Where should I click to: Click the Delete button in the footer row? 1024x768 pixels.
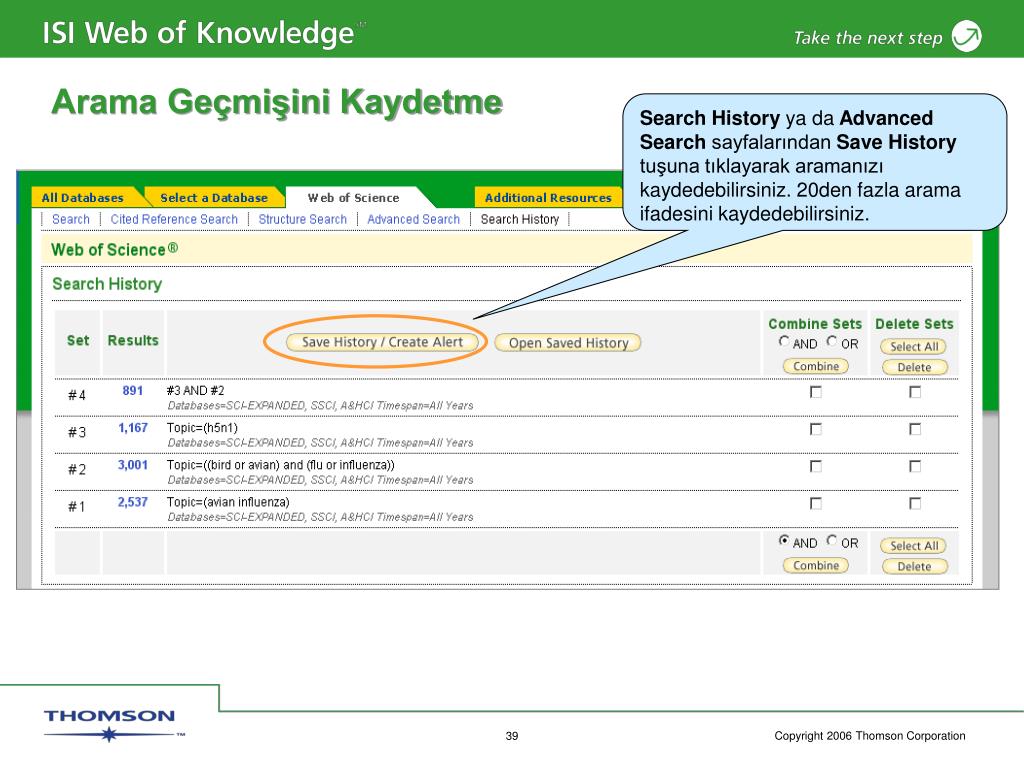914,566
